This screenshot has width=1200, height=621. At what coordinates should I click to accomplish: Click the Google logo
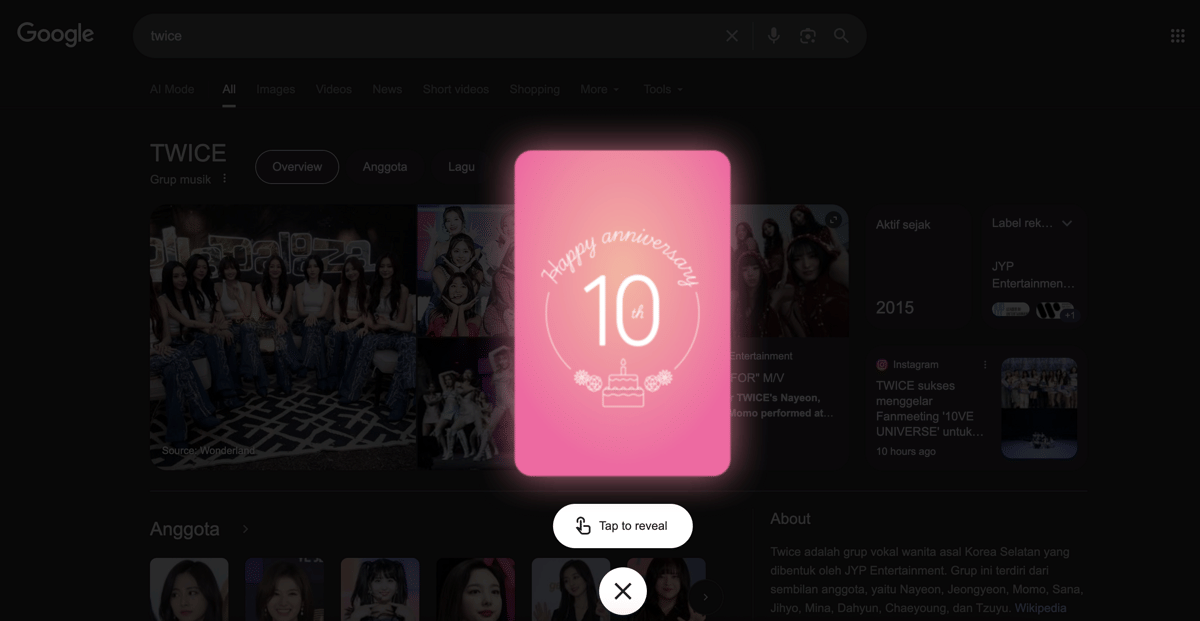click(56, 34)
